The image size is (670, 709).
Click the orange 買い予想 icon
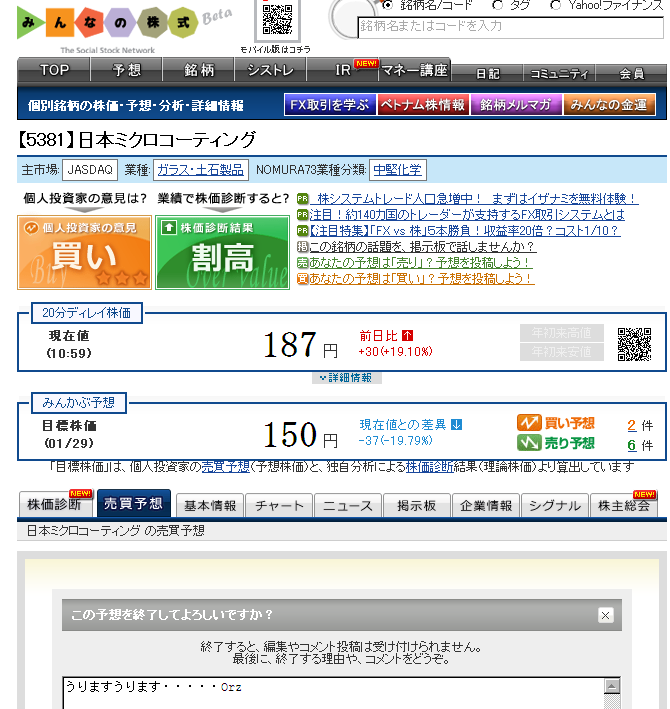point(529,423)
